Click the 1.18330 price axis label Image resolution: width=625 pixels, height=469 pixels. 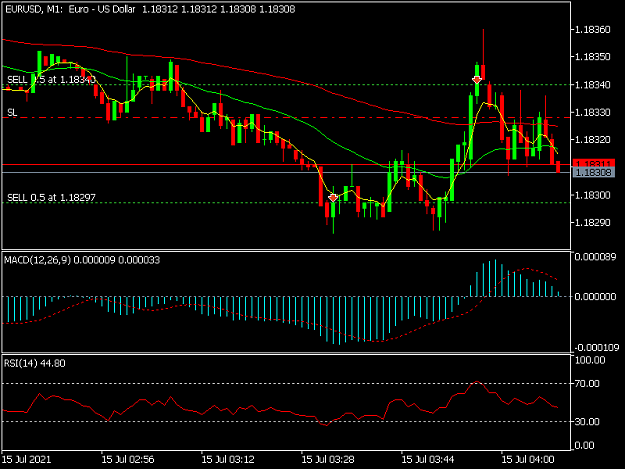point(593,113)
